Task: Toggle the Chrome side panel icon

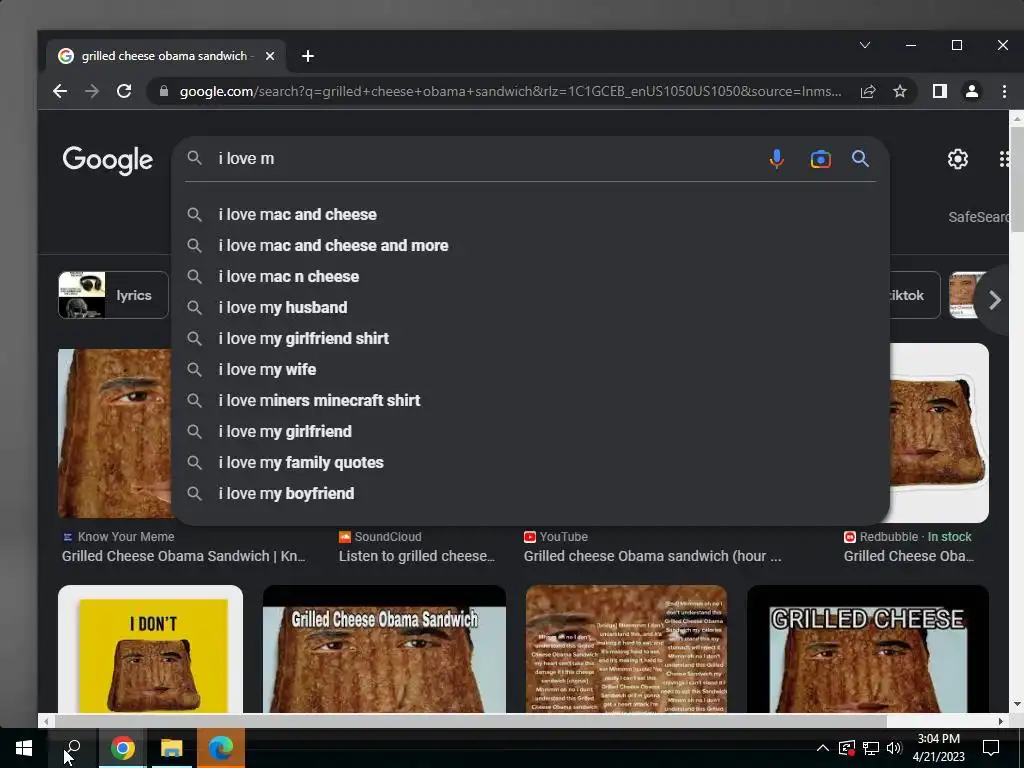Action: coord(940,91)
